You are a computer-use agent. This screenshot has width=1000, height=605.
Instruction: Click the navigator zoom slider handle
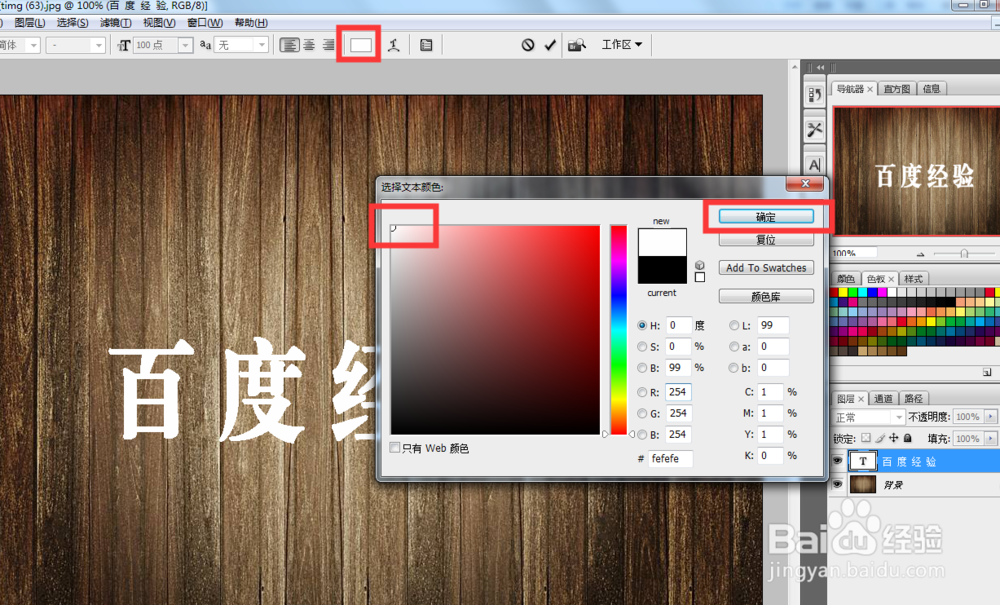click(964, 254)
